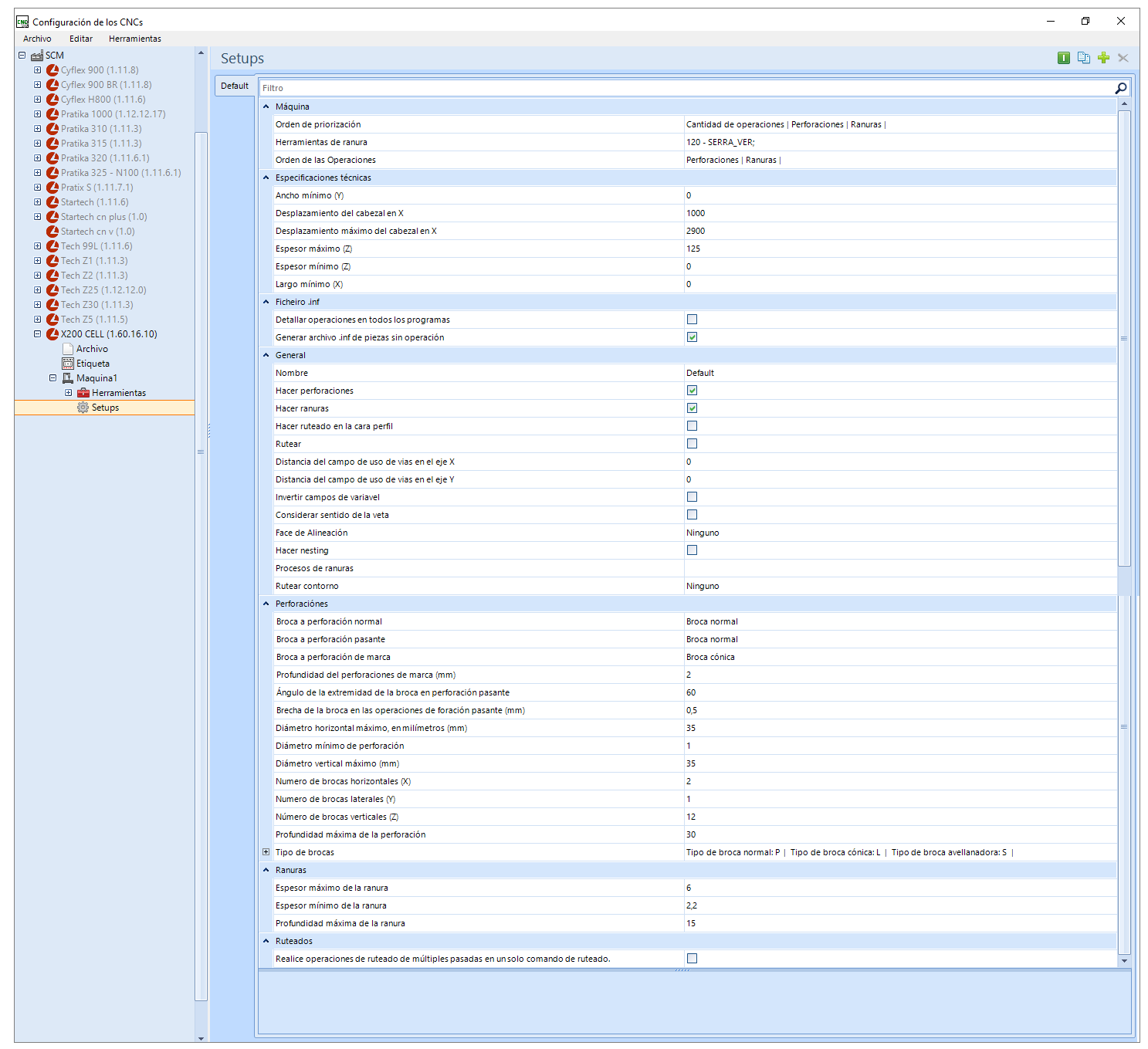
Task: Collapse the Especificaciones técnicas section
Action: 266,178
